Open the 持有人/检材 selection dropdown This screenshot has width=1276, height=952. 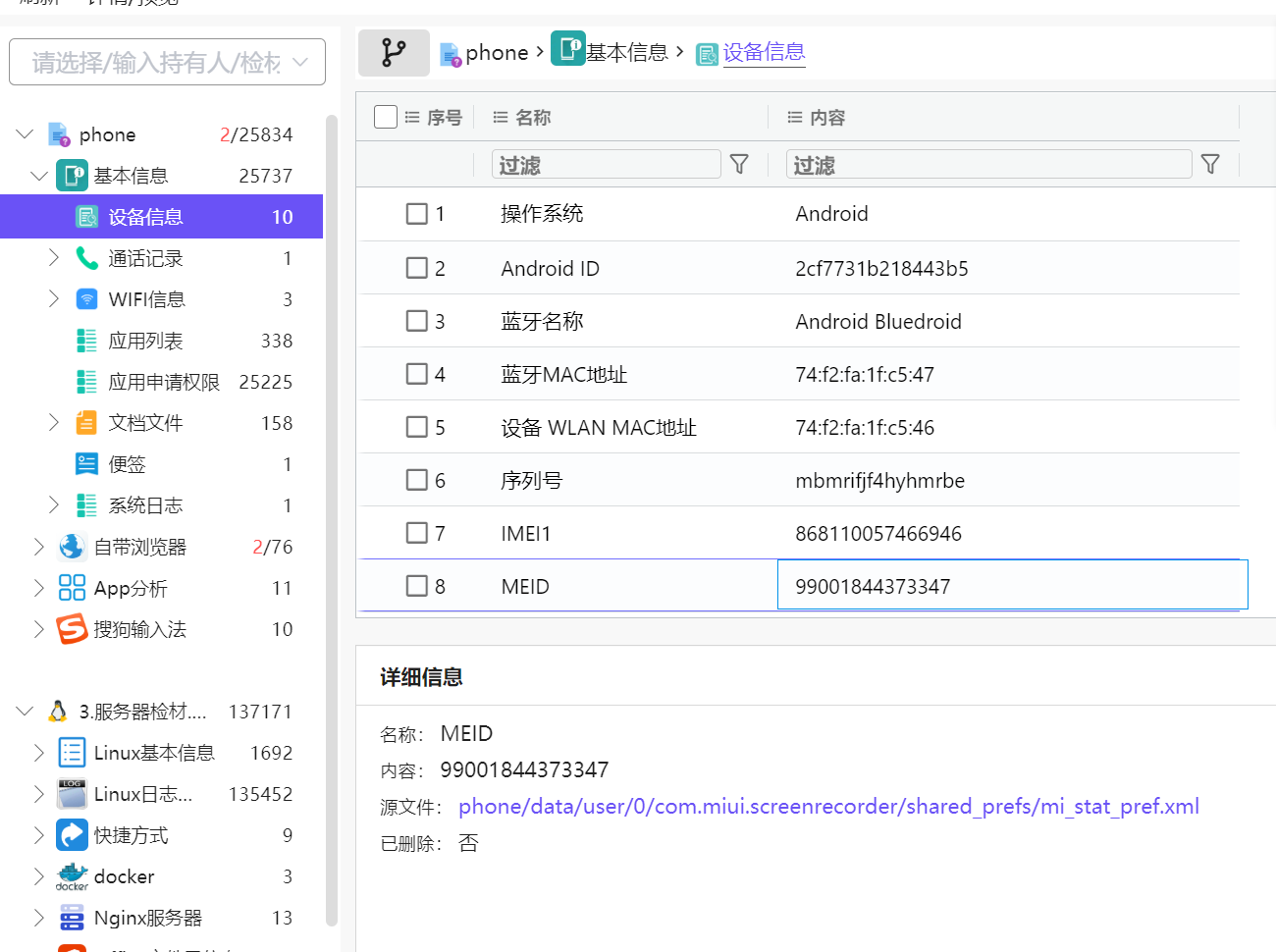pos(167,63)
